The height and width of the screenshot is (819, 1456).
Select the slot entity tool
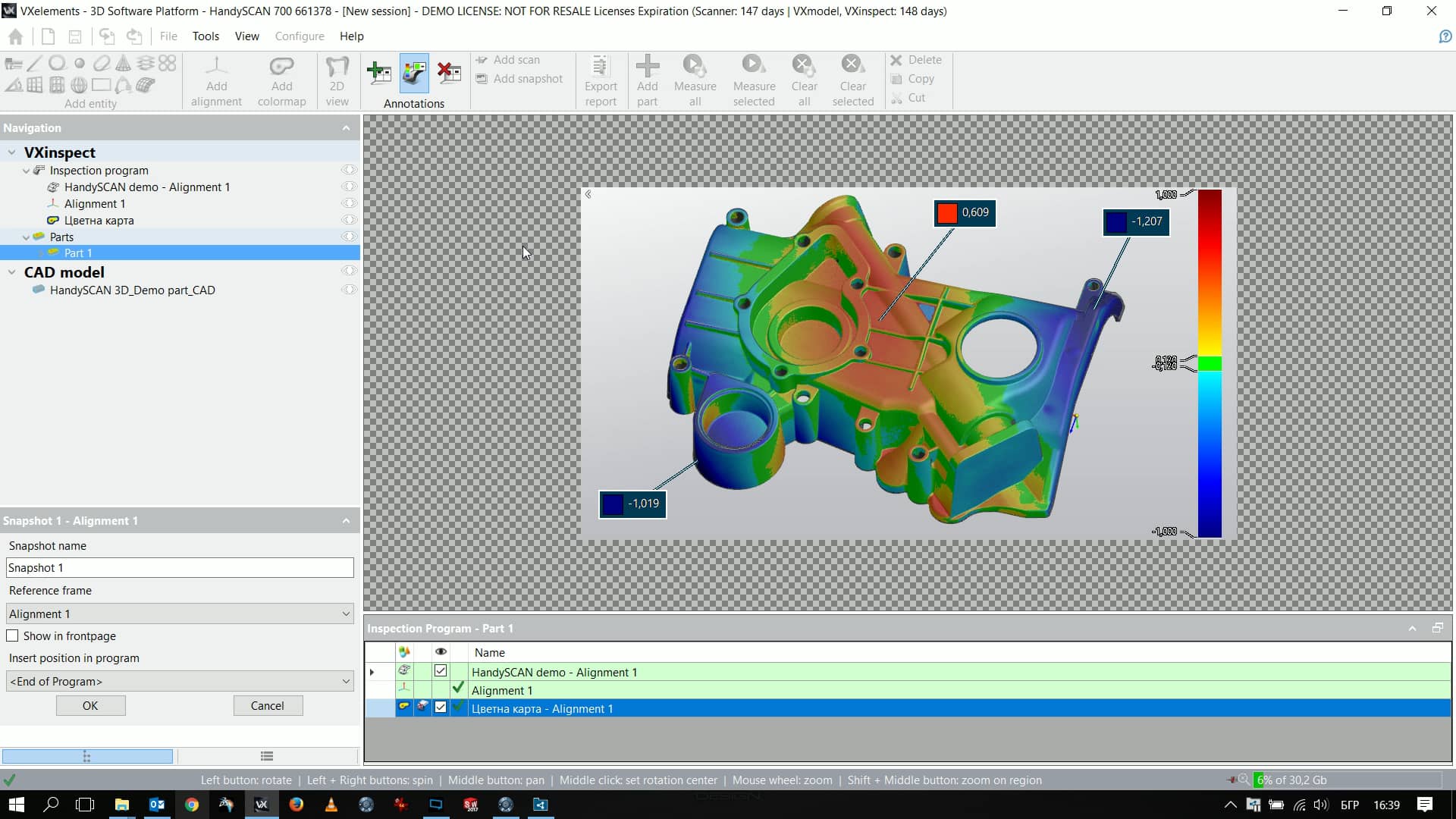click(101, 64)
